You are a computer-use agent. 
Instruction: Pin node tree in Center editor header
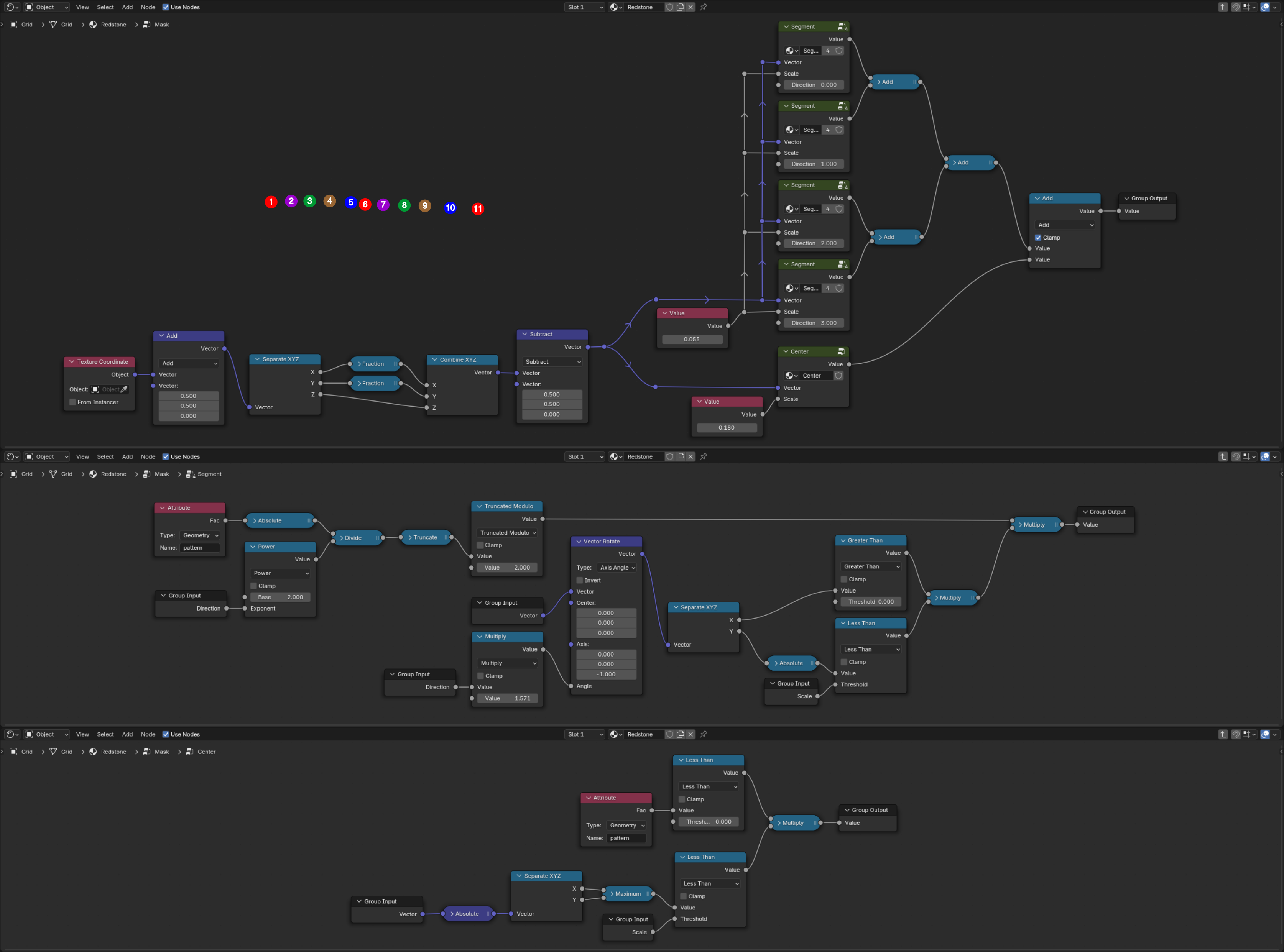[704, 734]
